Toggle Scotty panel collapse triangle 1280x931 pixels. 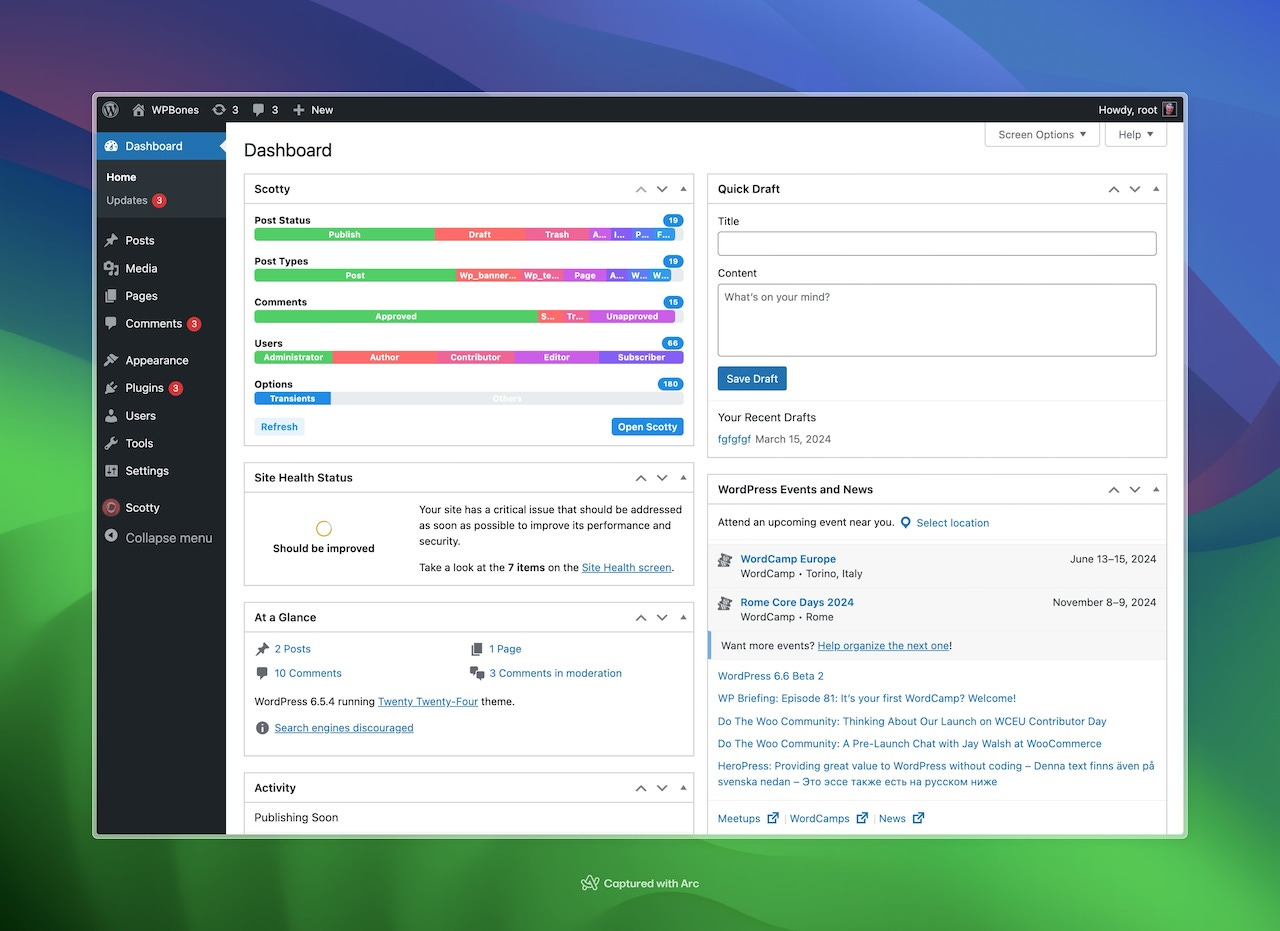[683, 189]
